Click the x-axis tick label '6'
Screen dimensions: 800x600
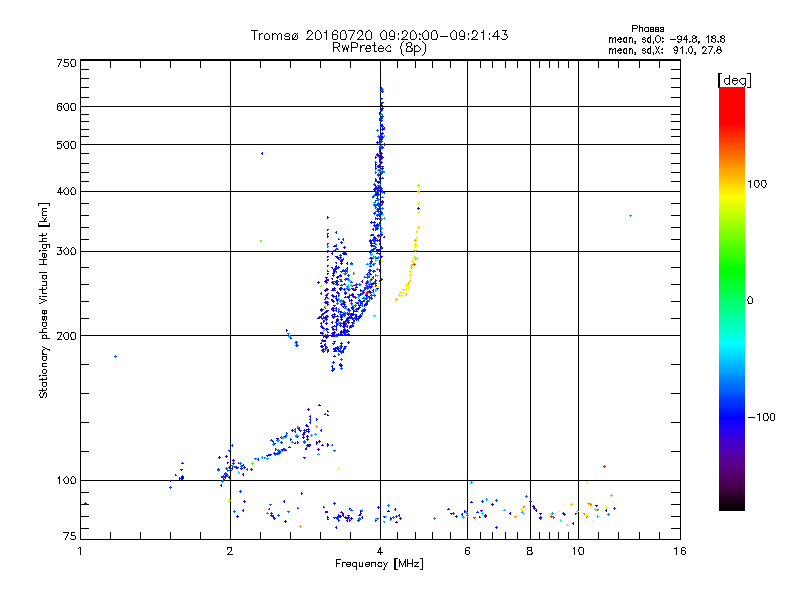(x=467, y=551)
